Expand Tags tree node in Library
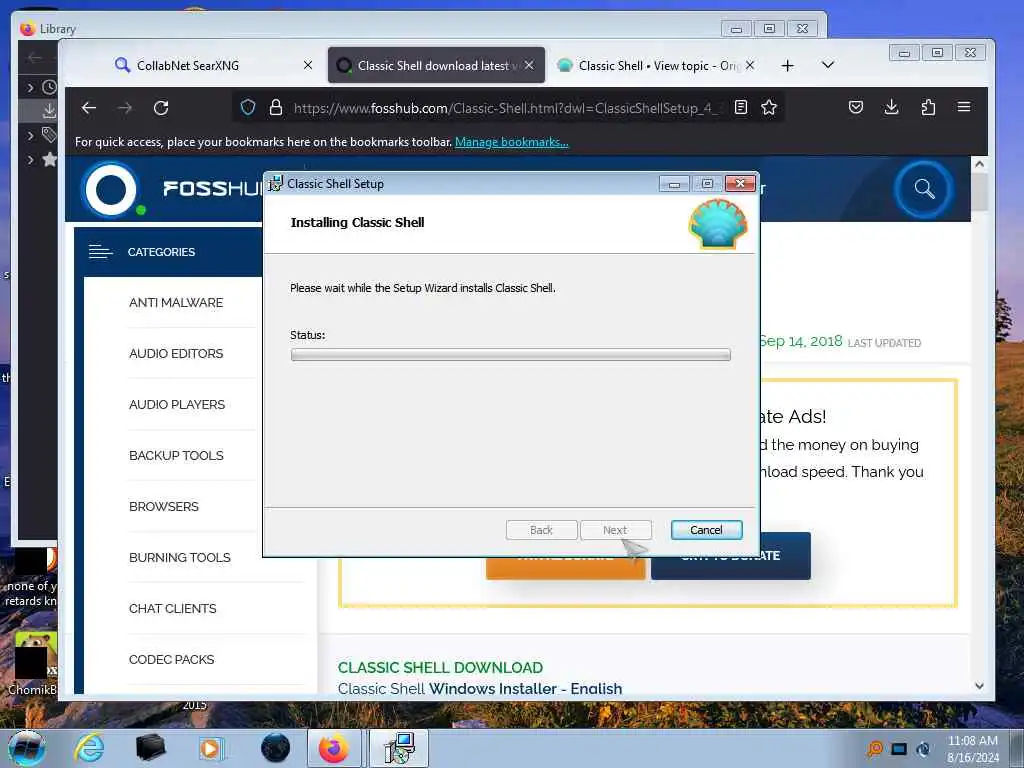The width and height of the screenshot is (1024, 768). tap(30, 135)
